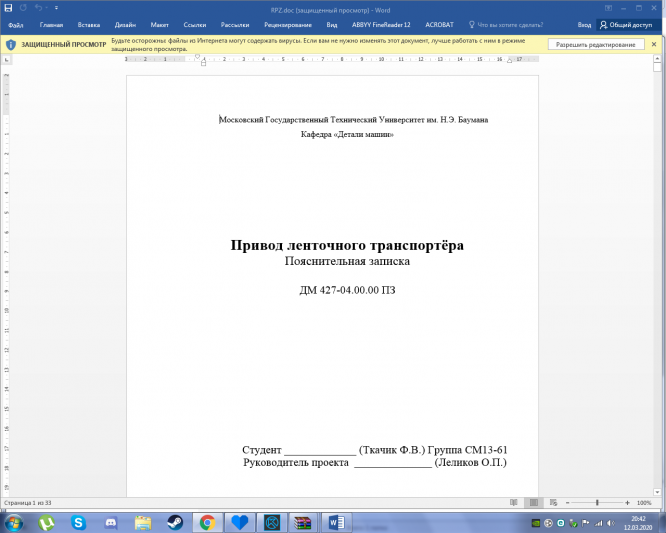Click the 'Пояснительная записка' subtitle text
Viewport: 666px width, 533px height.
coord(347,261)
